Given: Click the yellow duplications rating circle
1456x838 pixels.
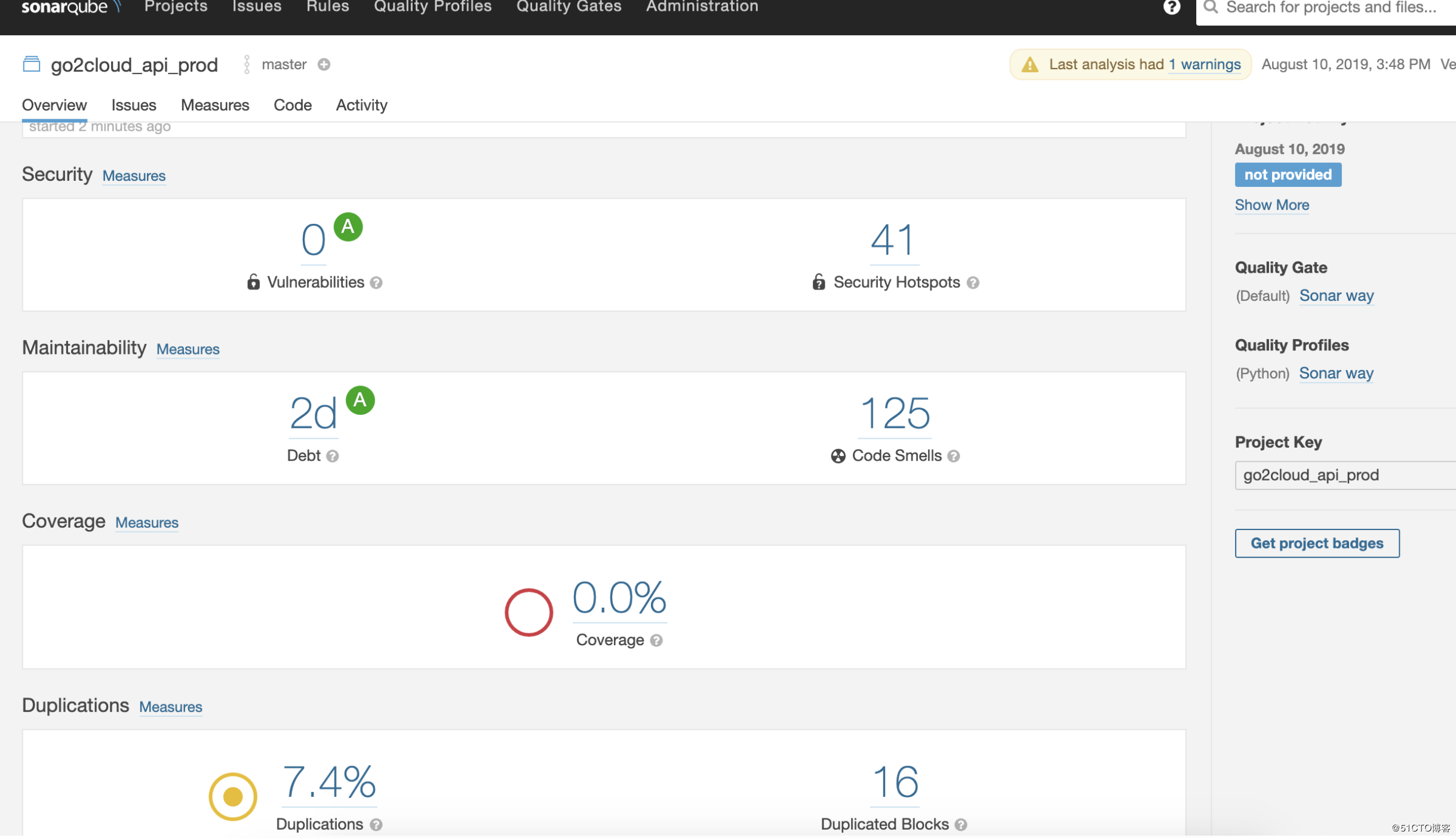Looking at the screenshot, I should (x=233, y=797).
